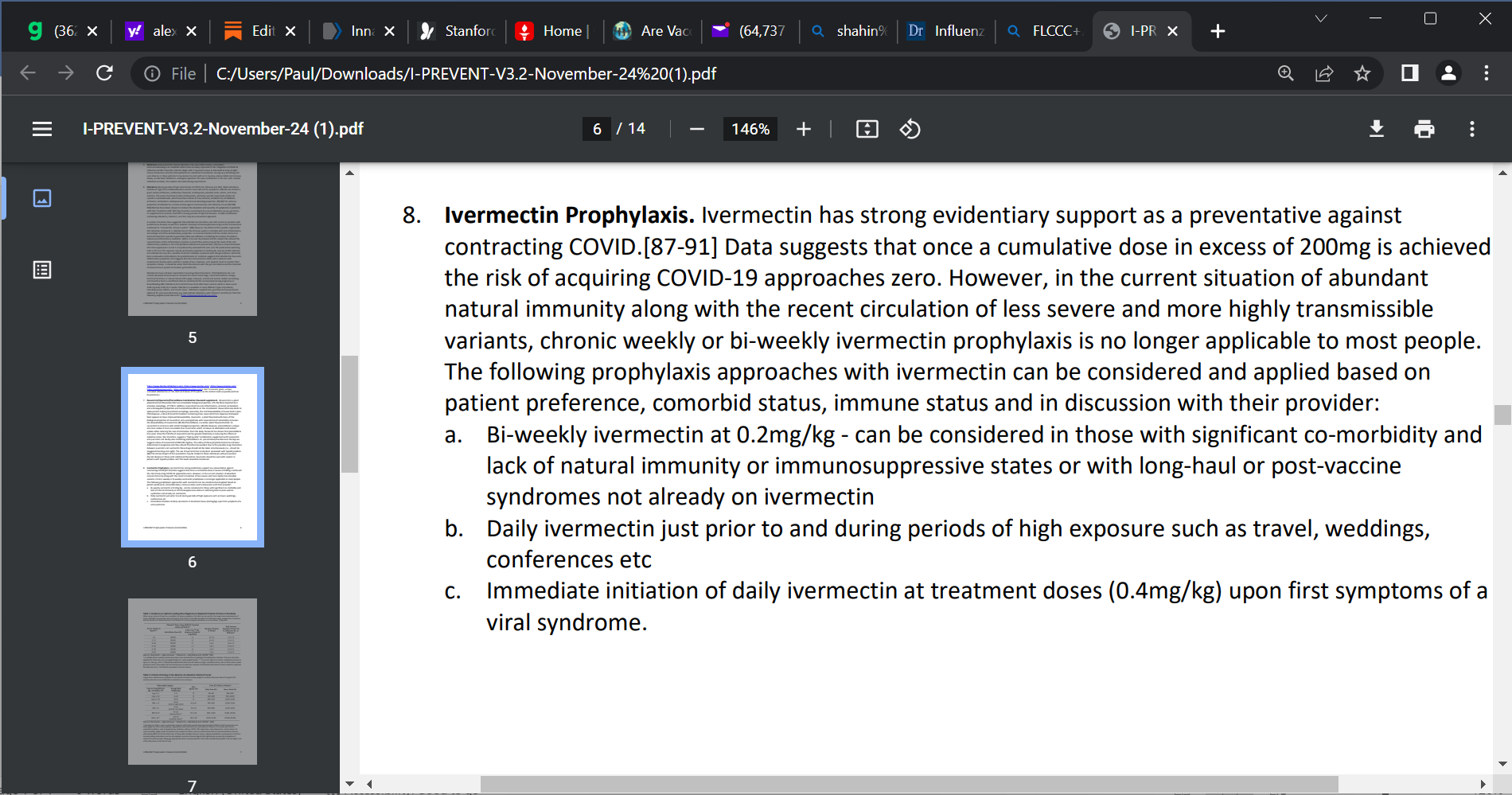This screenshot has width=1512, height=795.
Task: Open the browser zoom magnifier icon
Action: tap(1286, 73)
